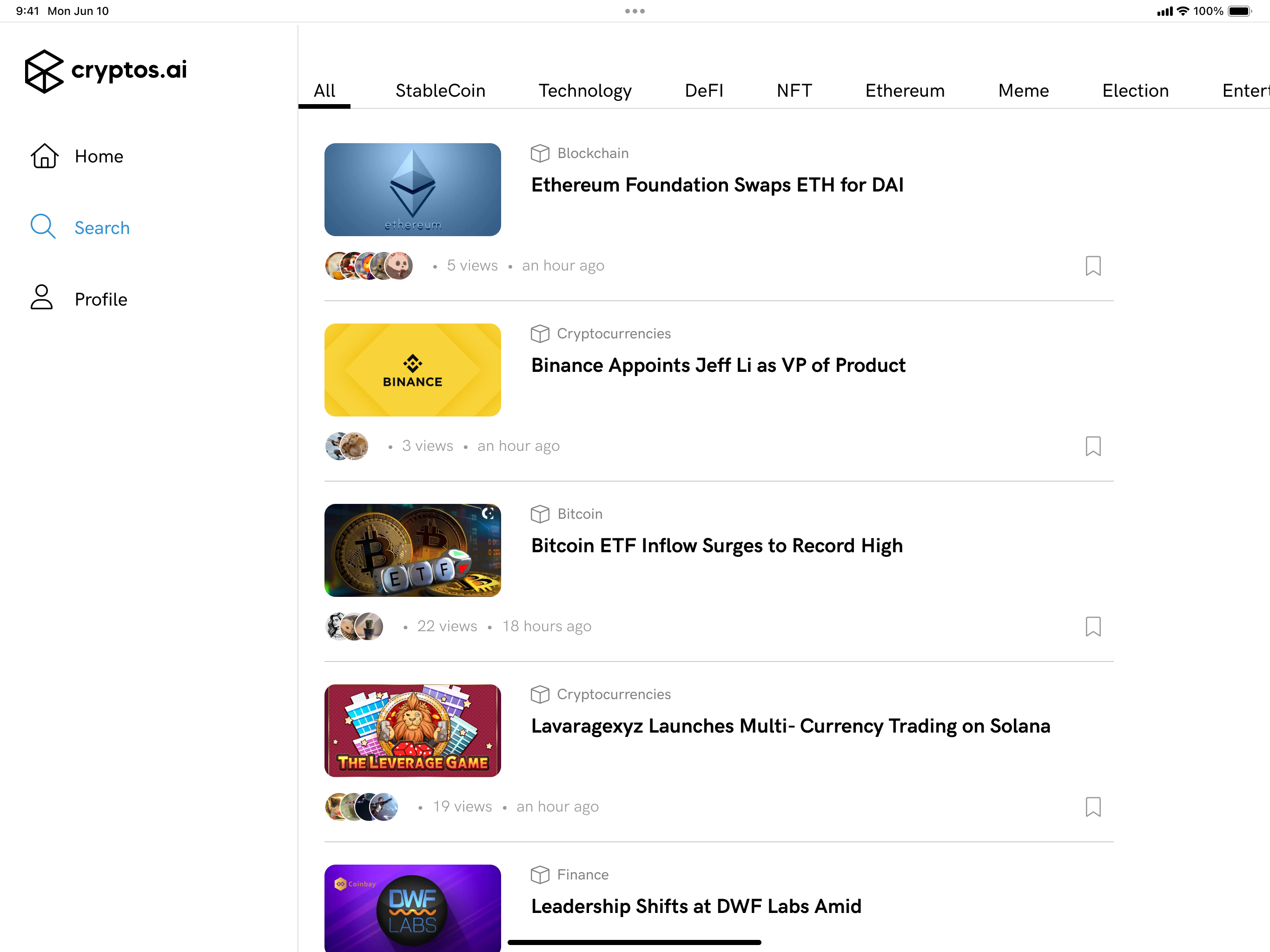
Task: Bookmark the Binance Jeff Li article
Action: coord(1092,446)
